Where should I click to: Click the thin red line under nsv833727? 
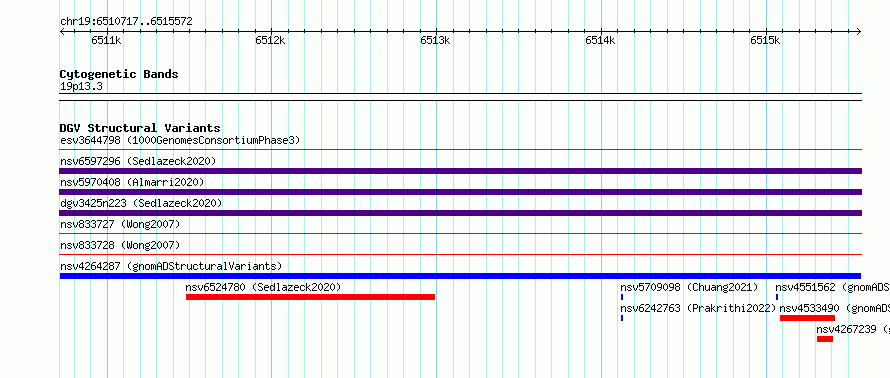(x=461, y=233)
